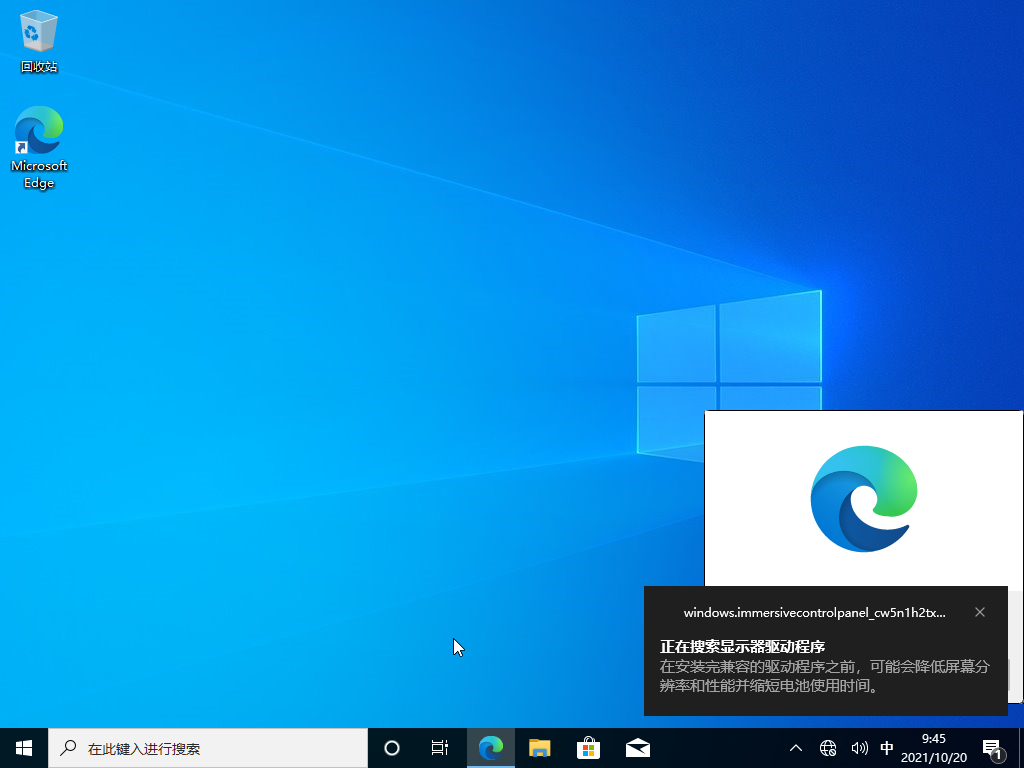Open the Microsoft Store
The height and width of the screenshot is (768, 1024).
pyautogui.click(x=588, y=747)
